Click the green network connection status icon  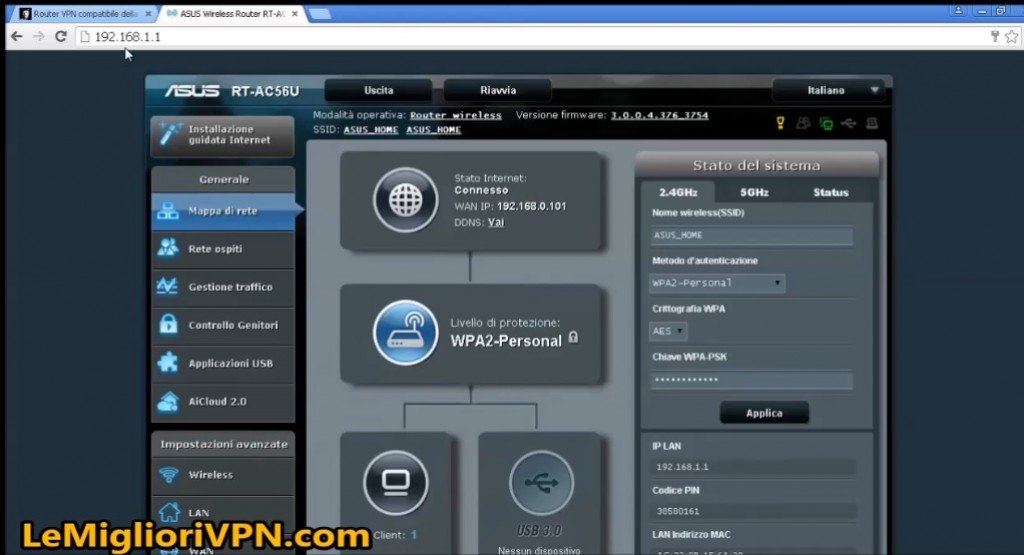click(x=825, y=123)
